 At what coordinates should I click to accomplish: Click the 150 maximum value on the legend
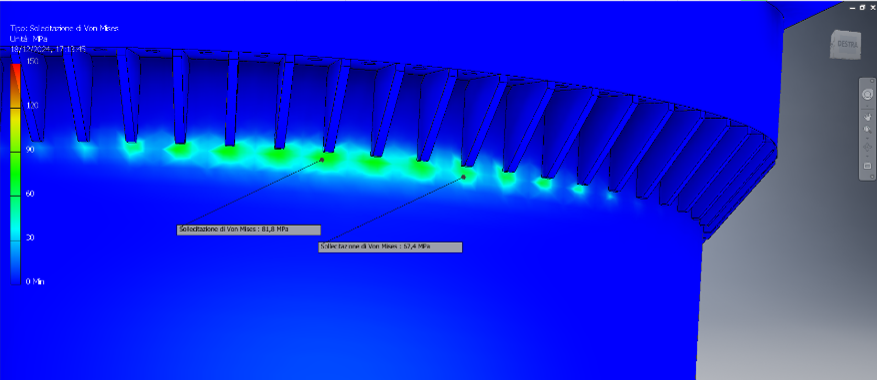pos(32,62)
